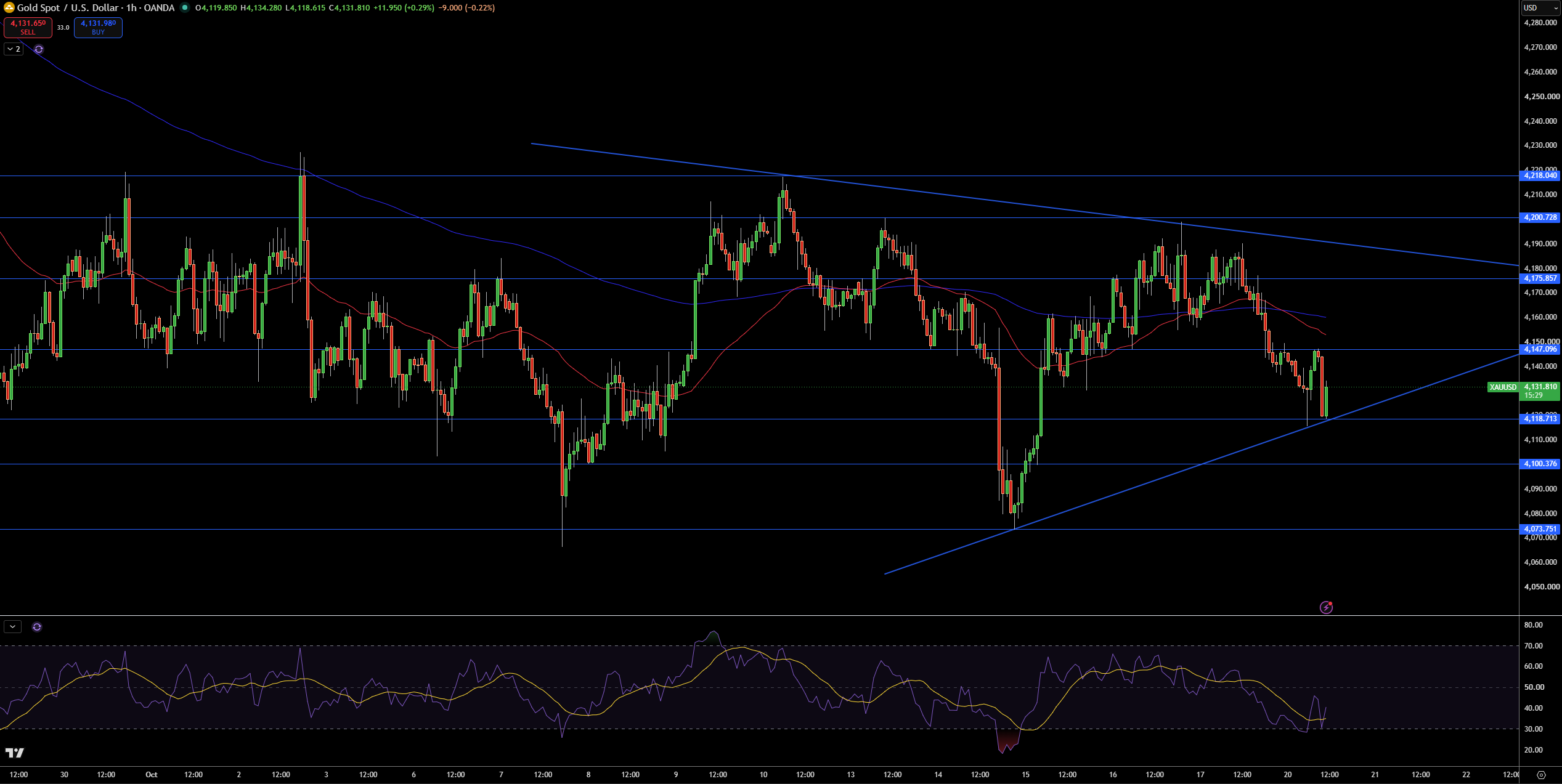This screenshot has height=784, width=1562.
Task: Select the 4,073.751 price line label
Action: click(1540, 529)
